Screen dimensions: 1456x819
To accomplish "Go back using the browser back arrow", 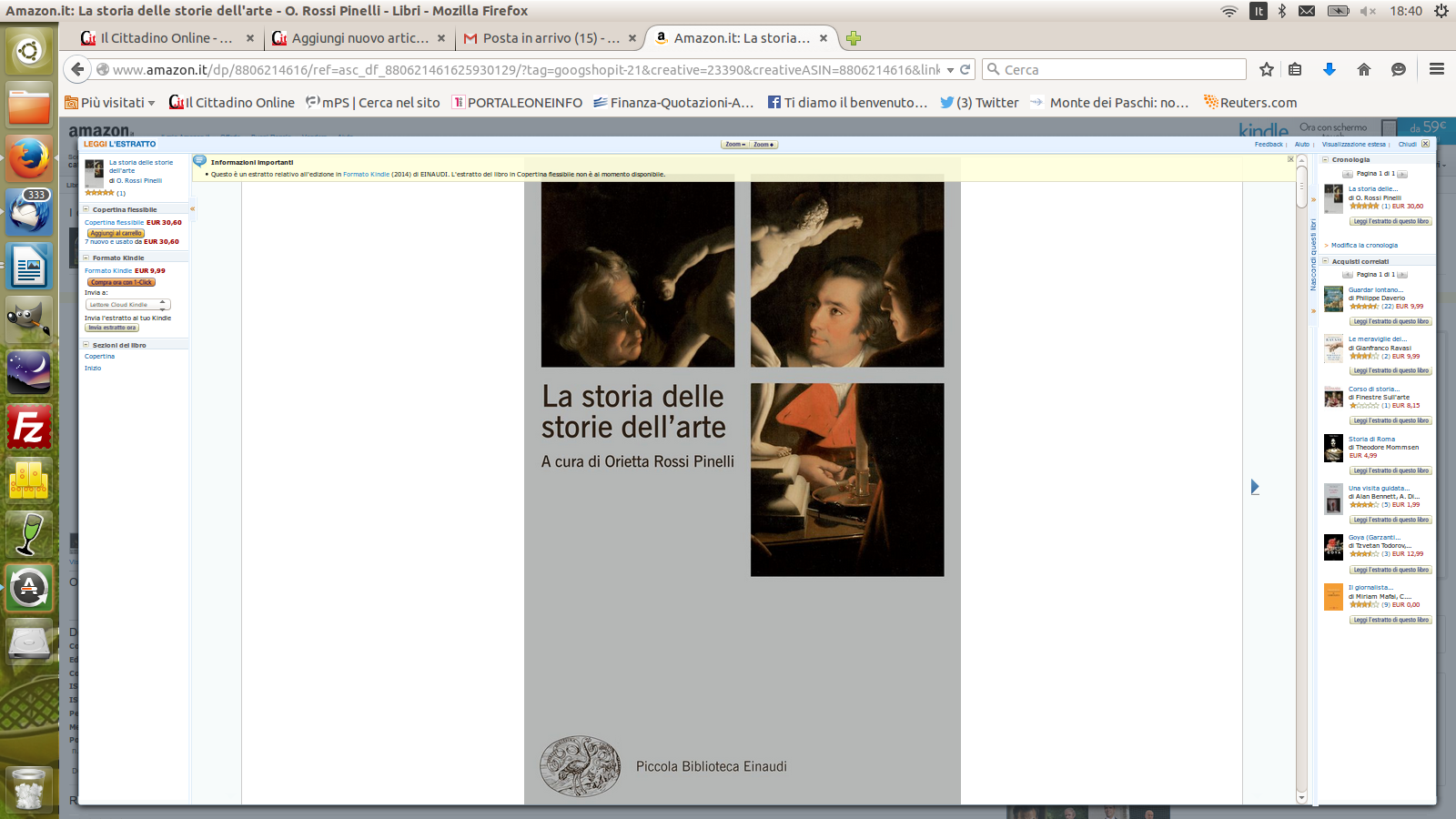I will click(77, 69).
